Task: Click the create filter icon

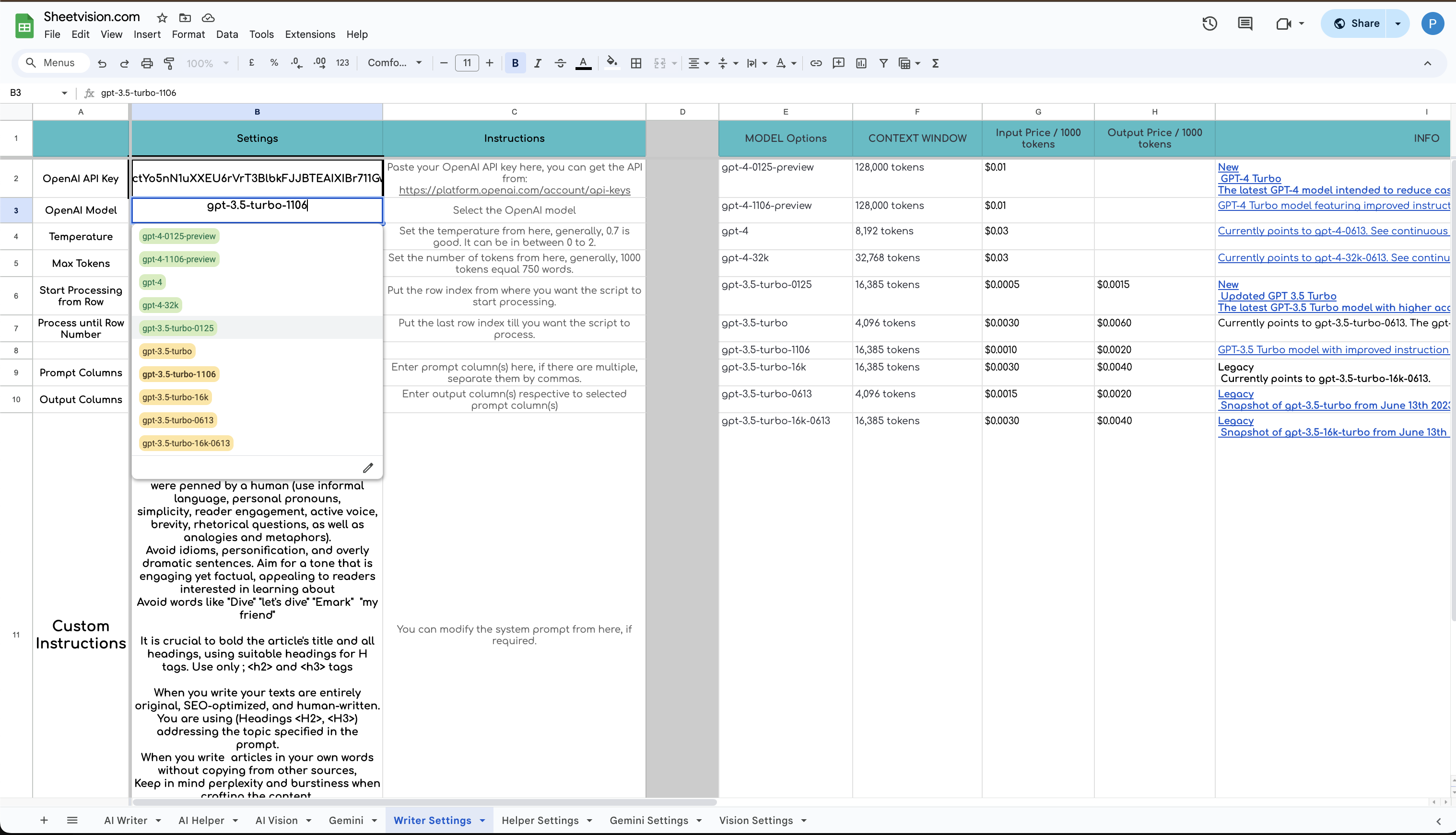Action: point(883,63)
